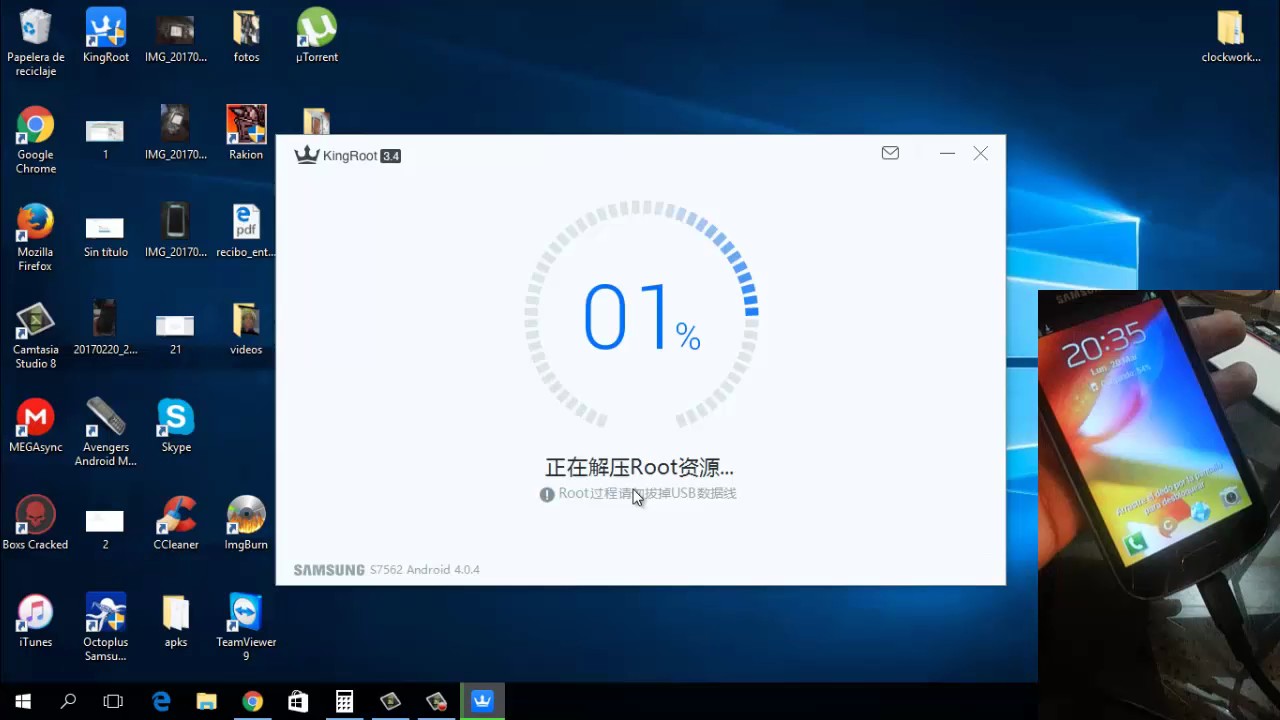Open Calculator from the taskbar
Viewport: 1280px width, 720px height.
344,702
